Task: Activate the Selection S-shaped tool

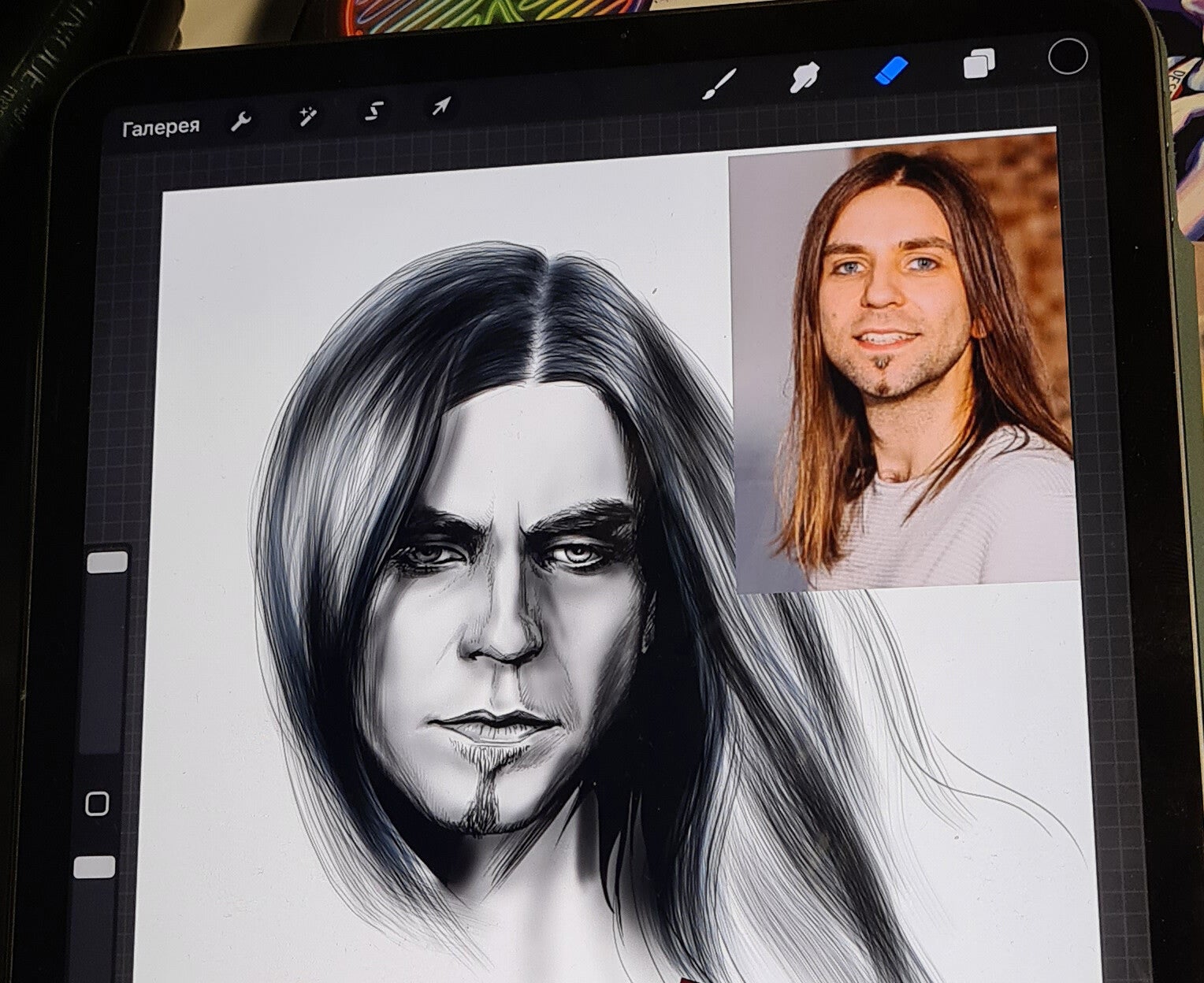Action: [x=373, y=111]
